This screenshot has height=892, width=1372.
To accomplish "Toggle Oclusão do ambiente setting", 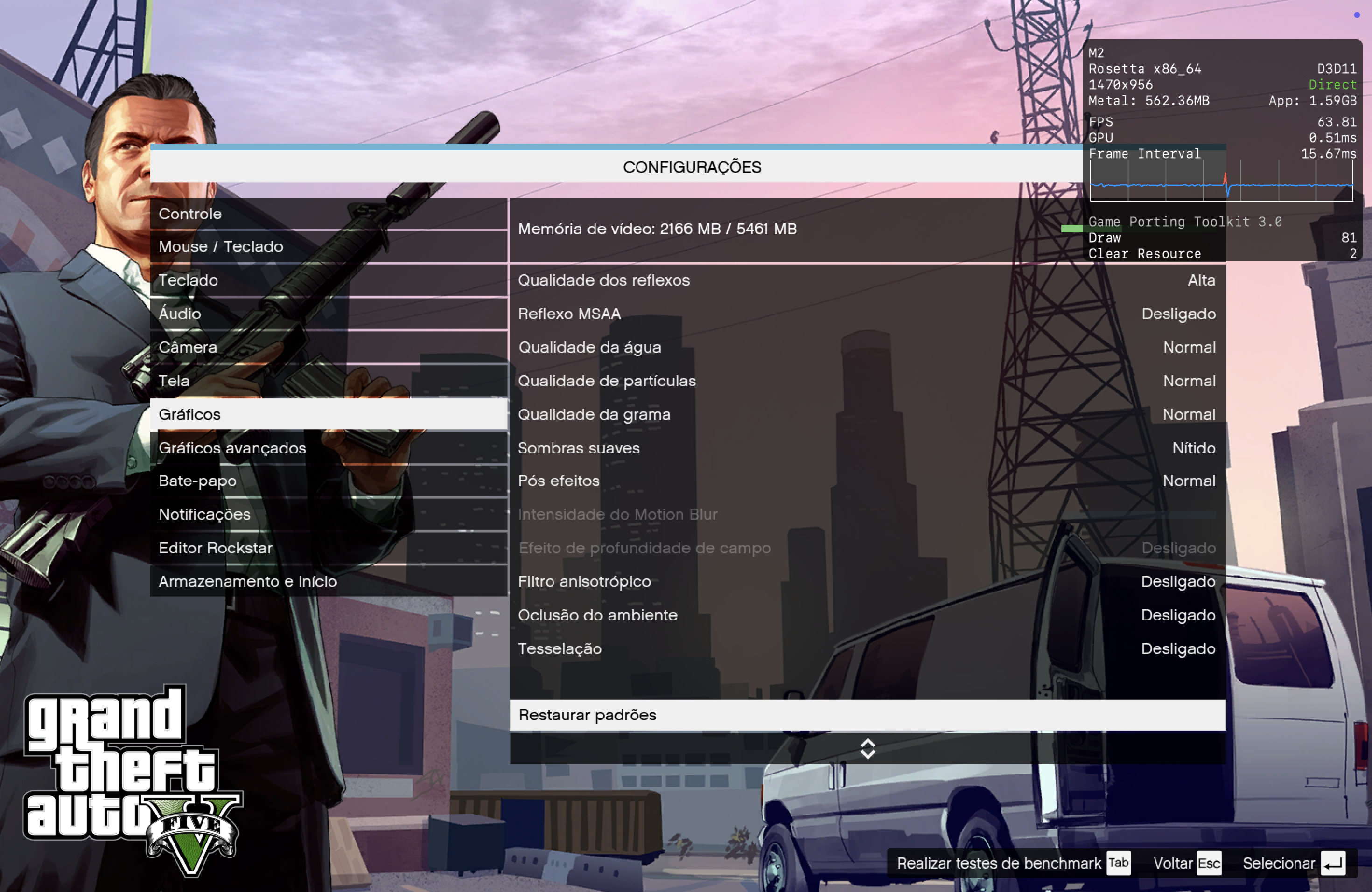I will point(1178,615).
